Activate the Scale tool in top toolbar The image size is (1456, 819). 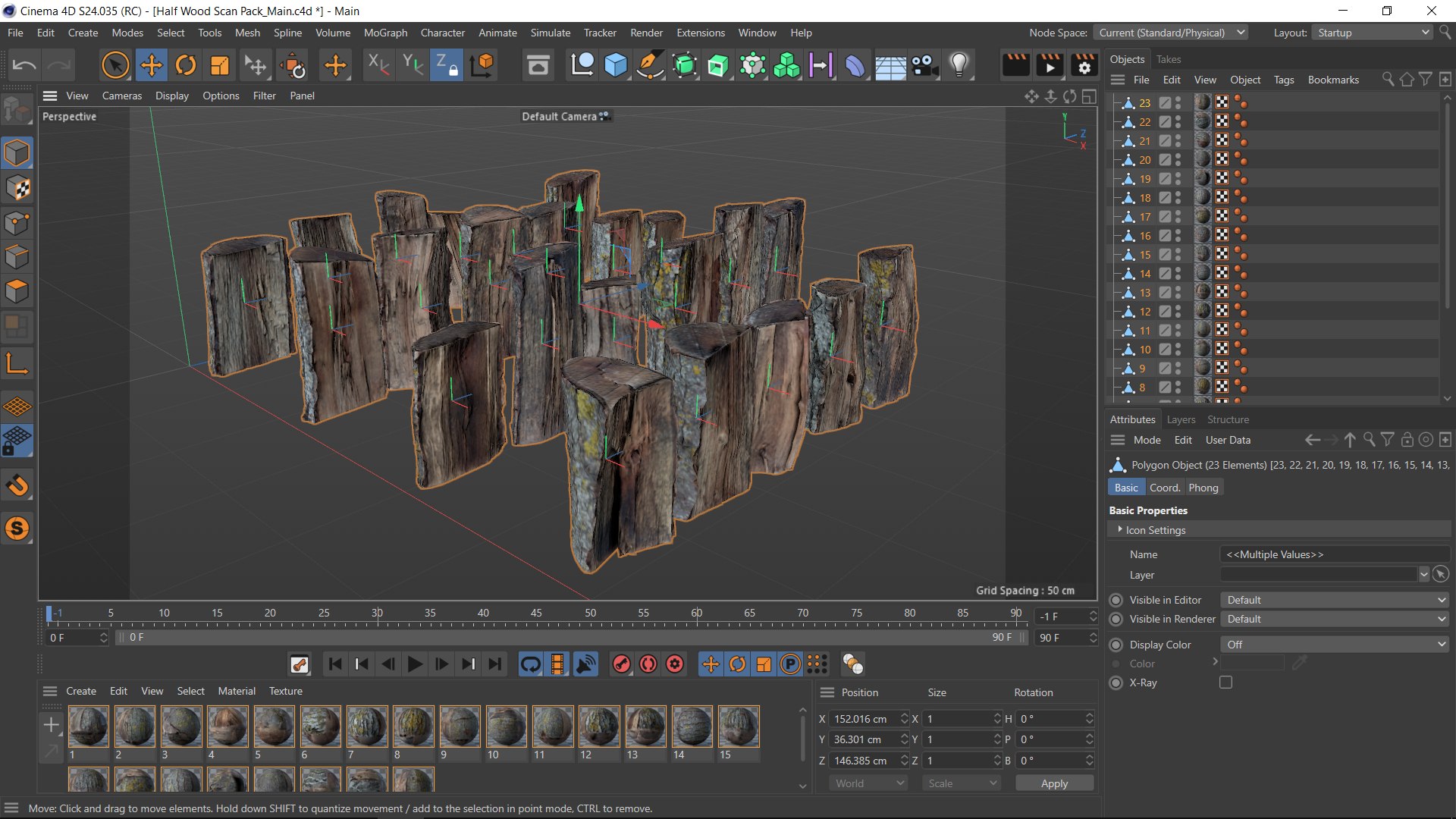click(x=219, y=65)
